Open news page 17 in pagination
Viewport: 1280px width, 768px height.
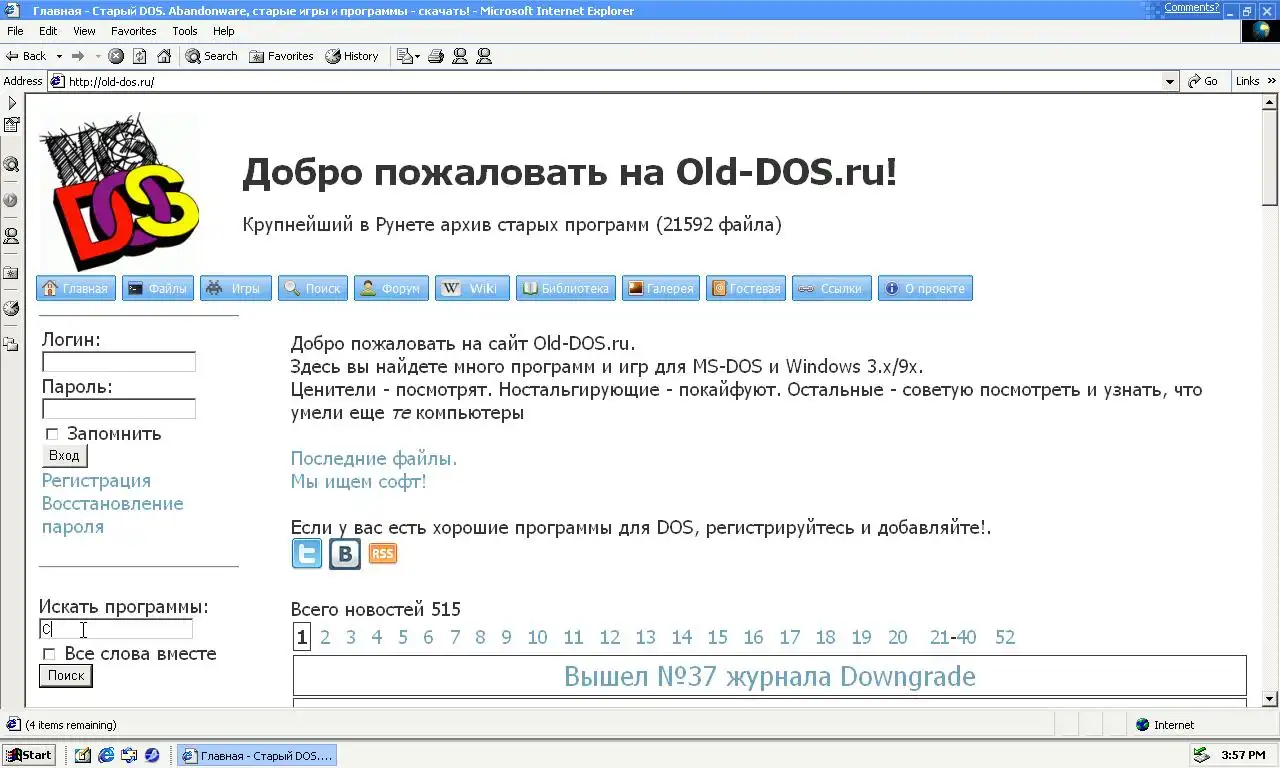(x=790, y=638)
